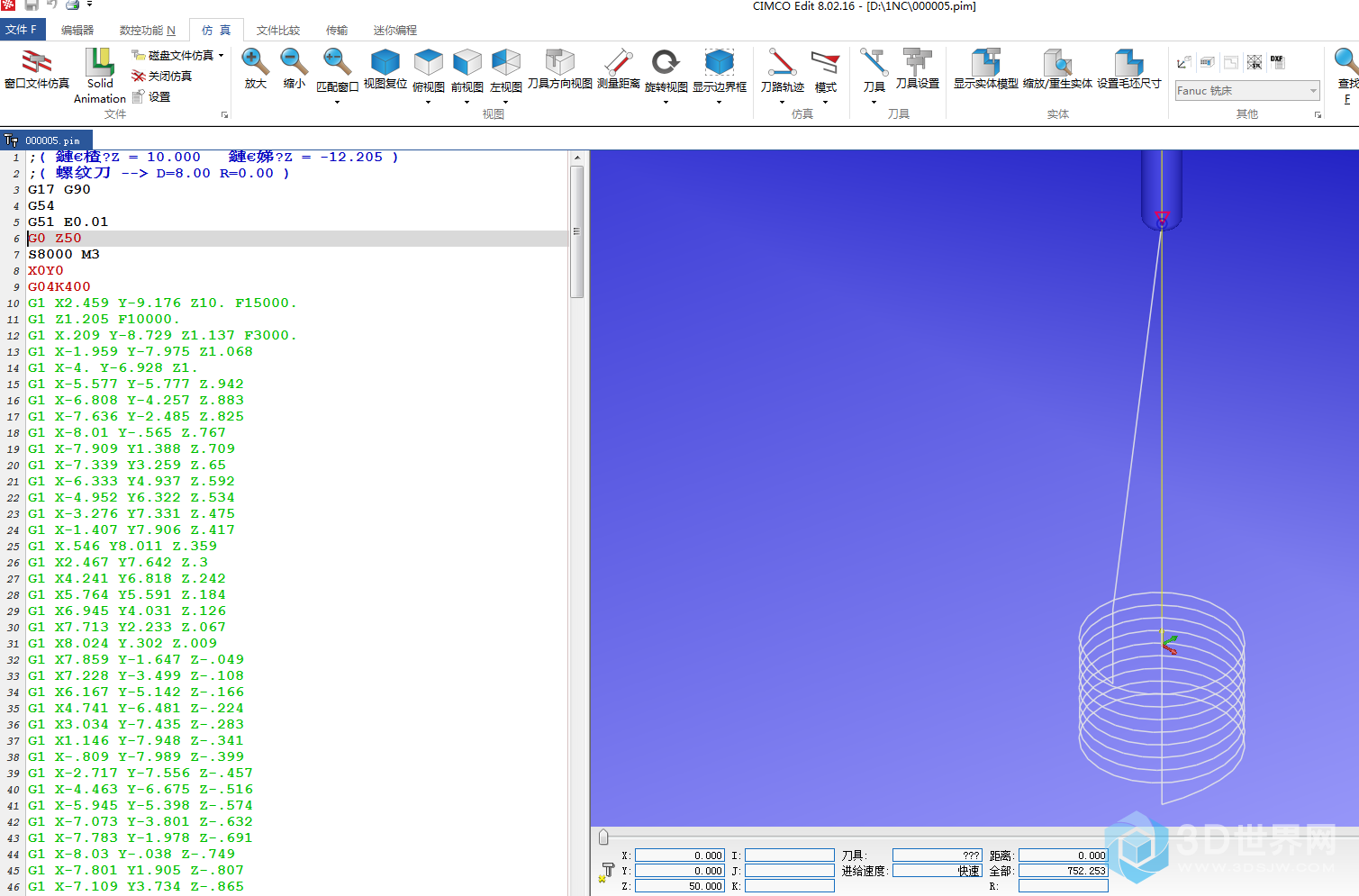Click the code editor vertical scrollbar thumb

pos(576,231)
